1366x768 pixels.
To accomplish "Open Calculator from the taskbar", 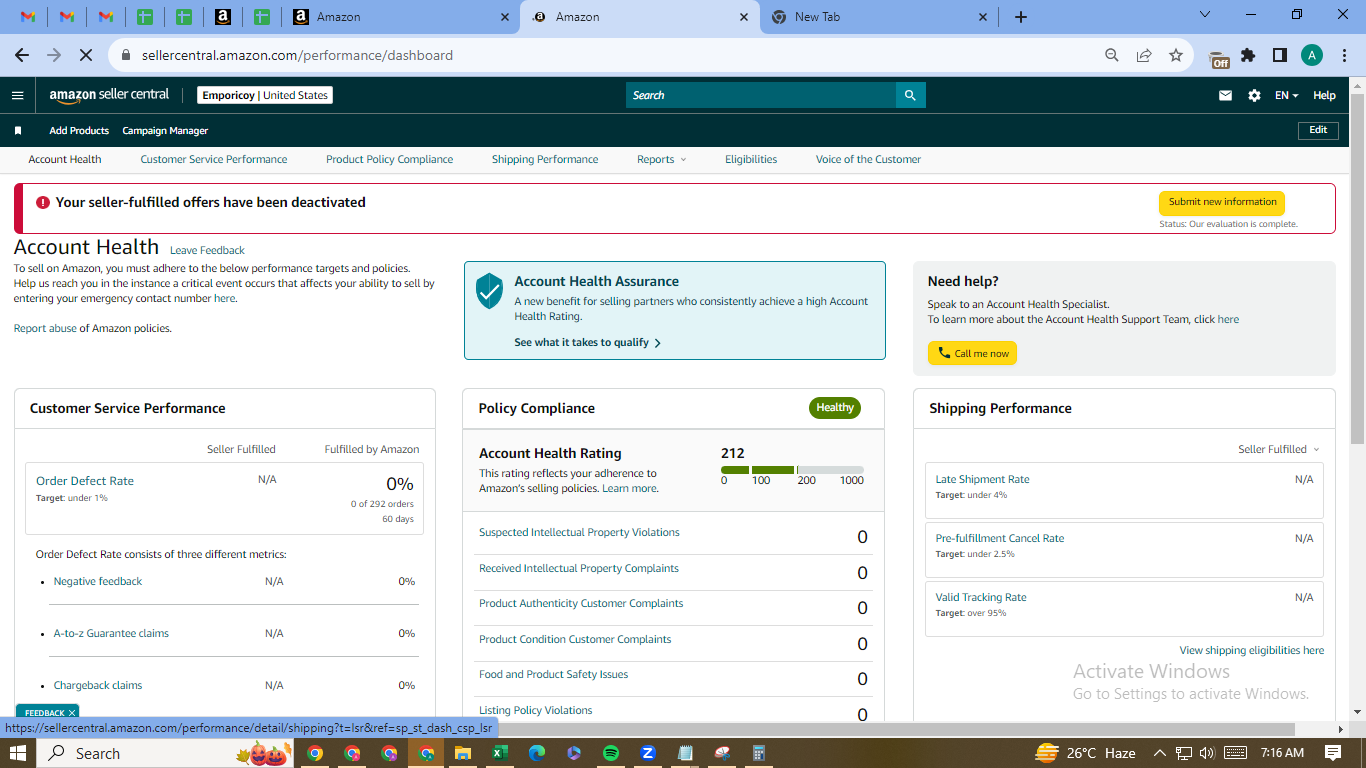I will click(x=759, y=753).
